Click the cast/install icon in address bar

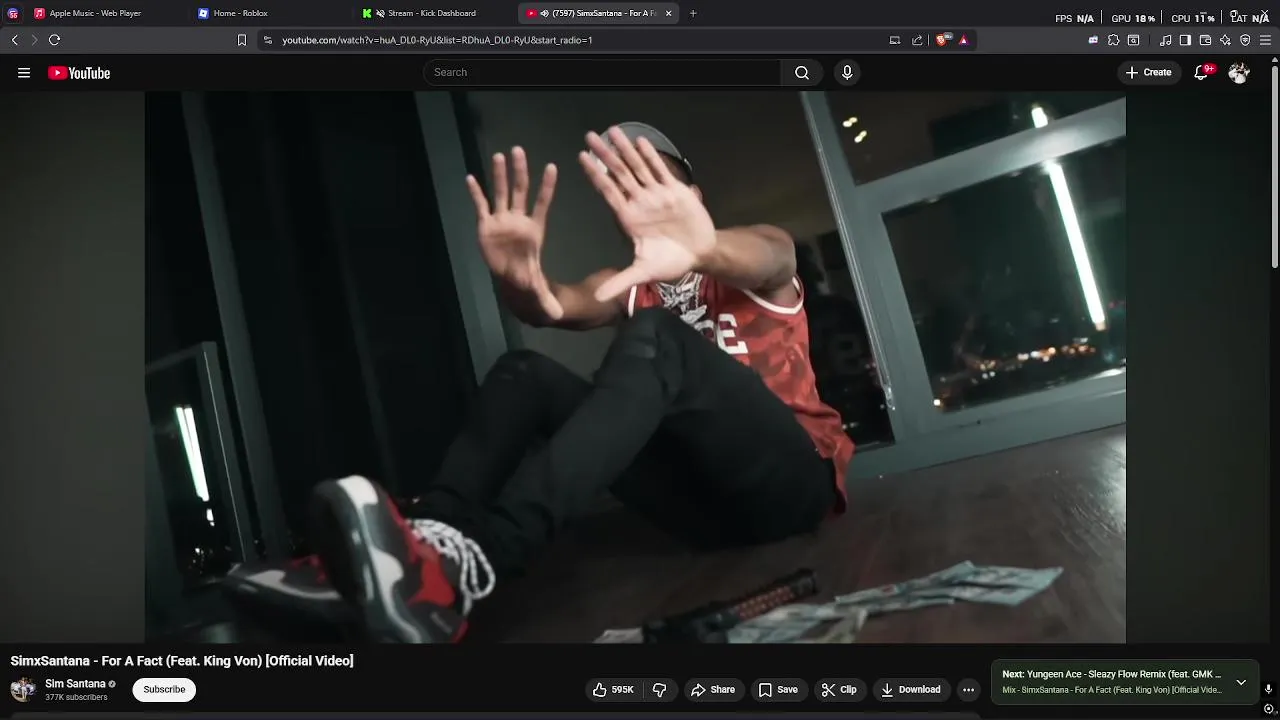(x=895, y=40)
